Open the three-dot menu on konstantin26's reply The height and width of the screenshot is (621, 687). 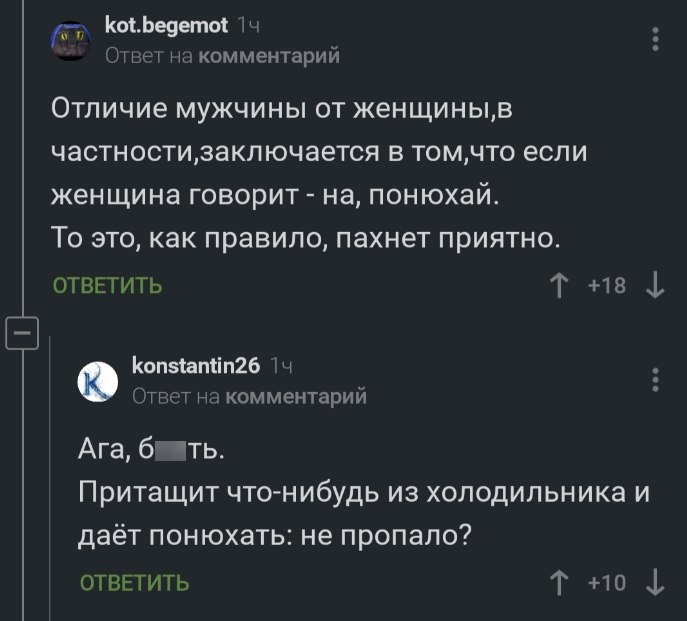click(x=655, y=380)
